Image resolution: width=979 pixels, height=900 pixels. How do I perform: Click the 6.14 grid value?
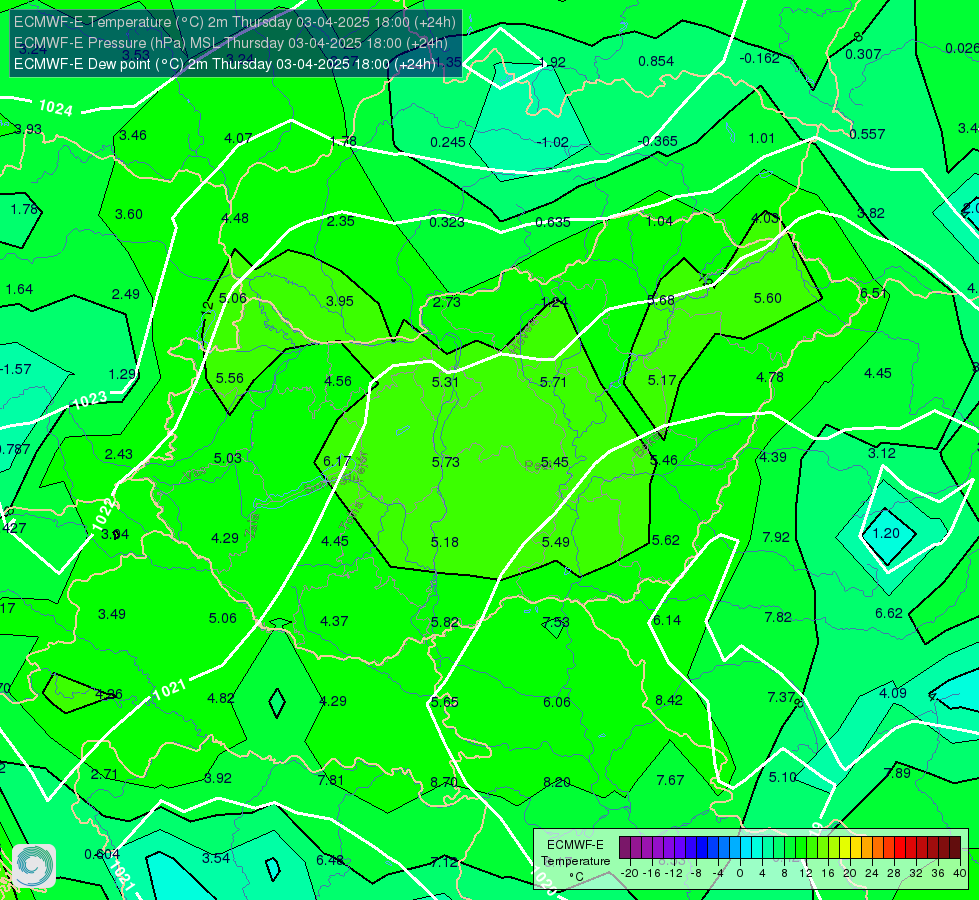[667, 620]
